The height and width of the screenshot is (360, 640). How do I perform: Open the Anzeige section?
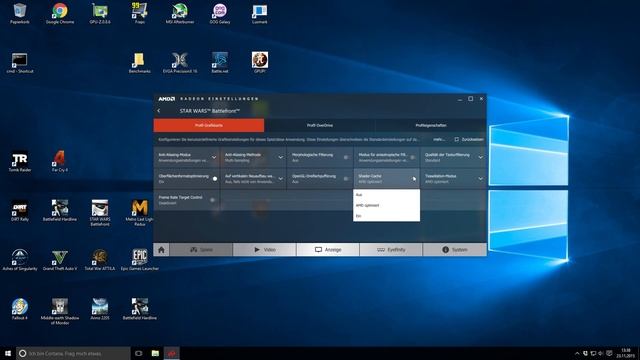328,249
